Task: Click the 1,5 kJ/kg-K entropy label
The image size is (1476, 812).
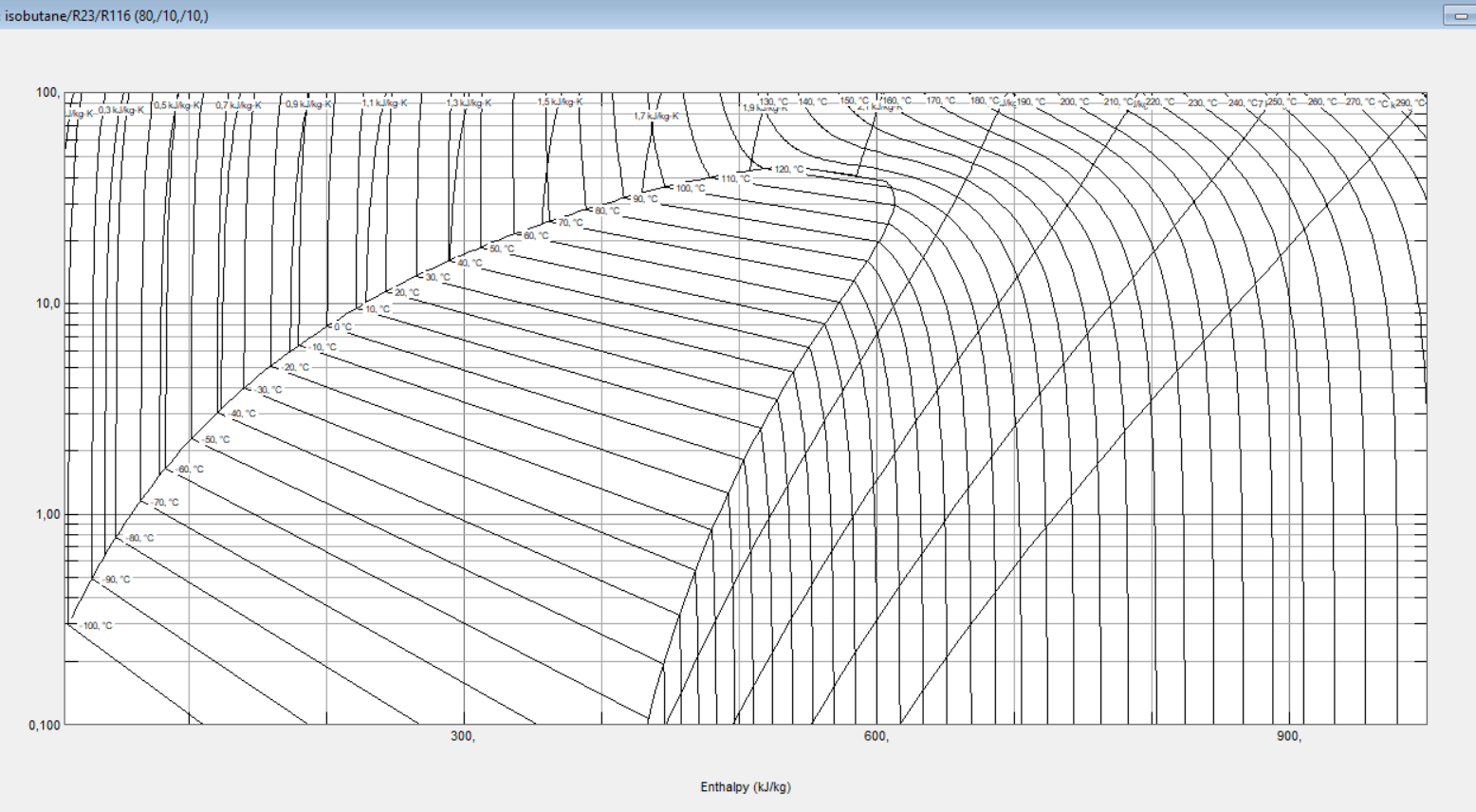Action: 560,101
